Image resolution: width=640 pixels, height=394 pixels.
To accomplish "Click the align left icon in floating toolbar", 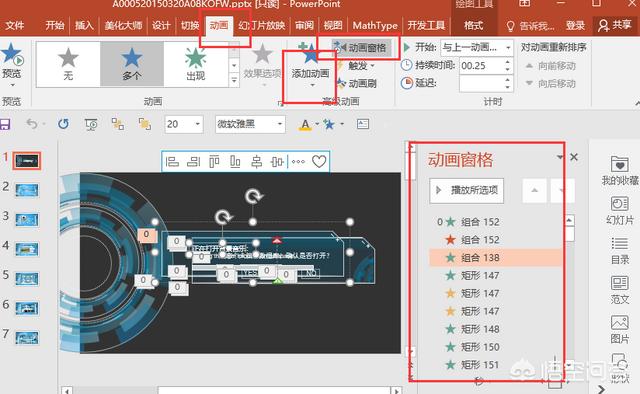I will pos(172,162).
